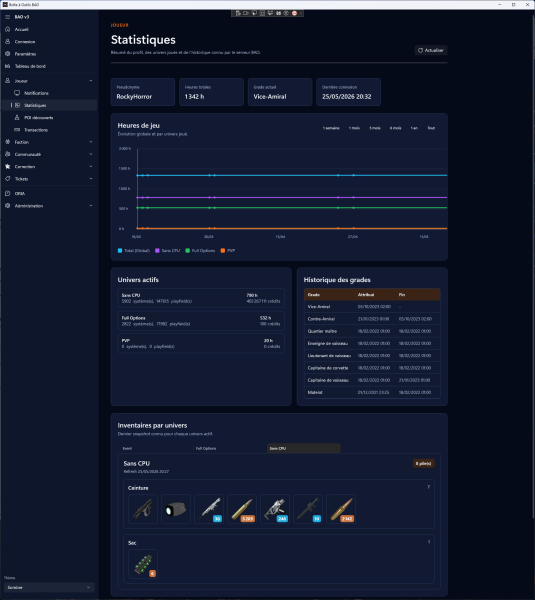Viewport: 535px width, 600px height.
Task: Open the Thème dropdown selector
Action: coord(49,587)
